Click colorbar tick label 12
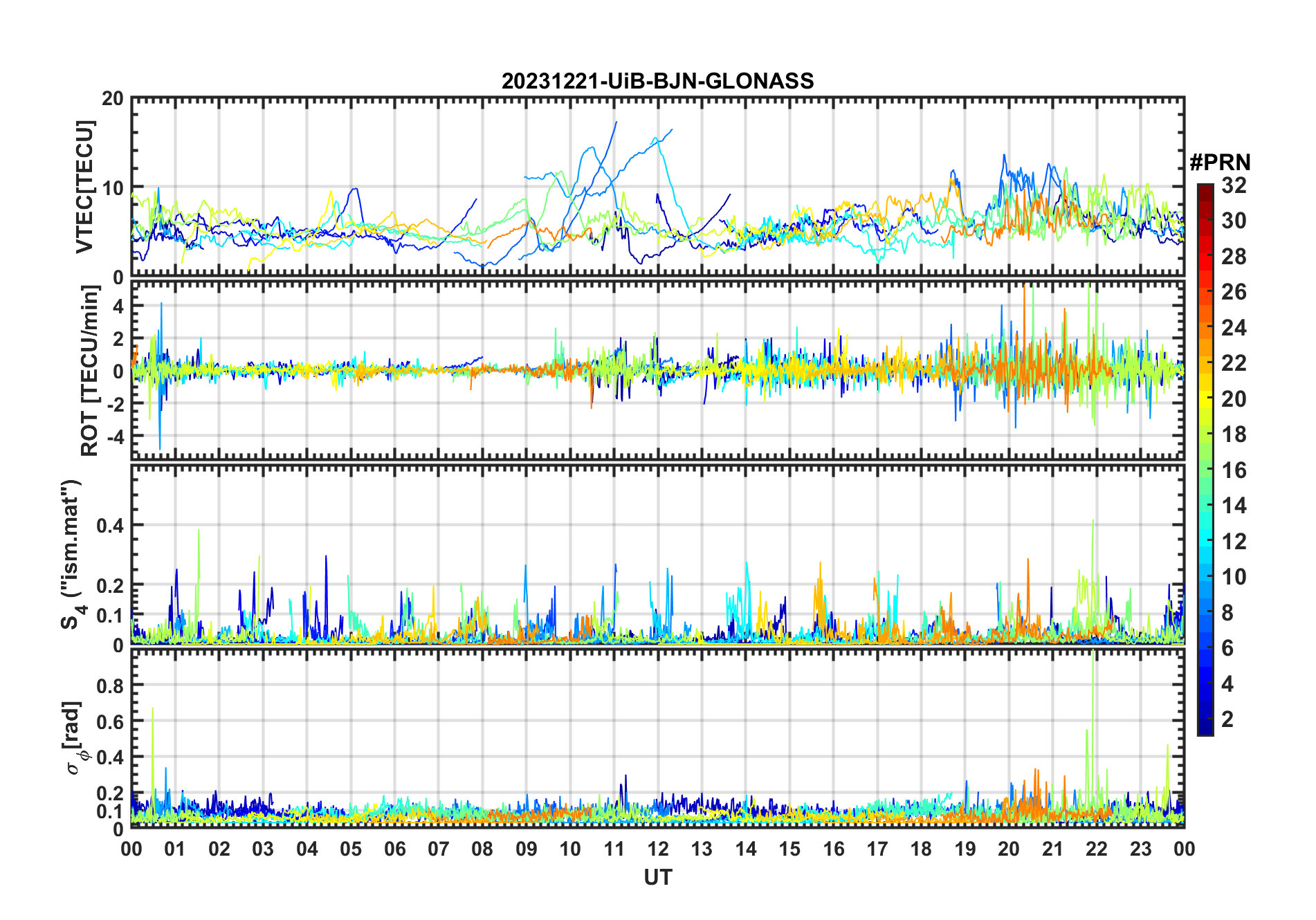Image resolution: width=1316 pixels, height=920 pixels. coord(1234,542)
